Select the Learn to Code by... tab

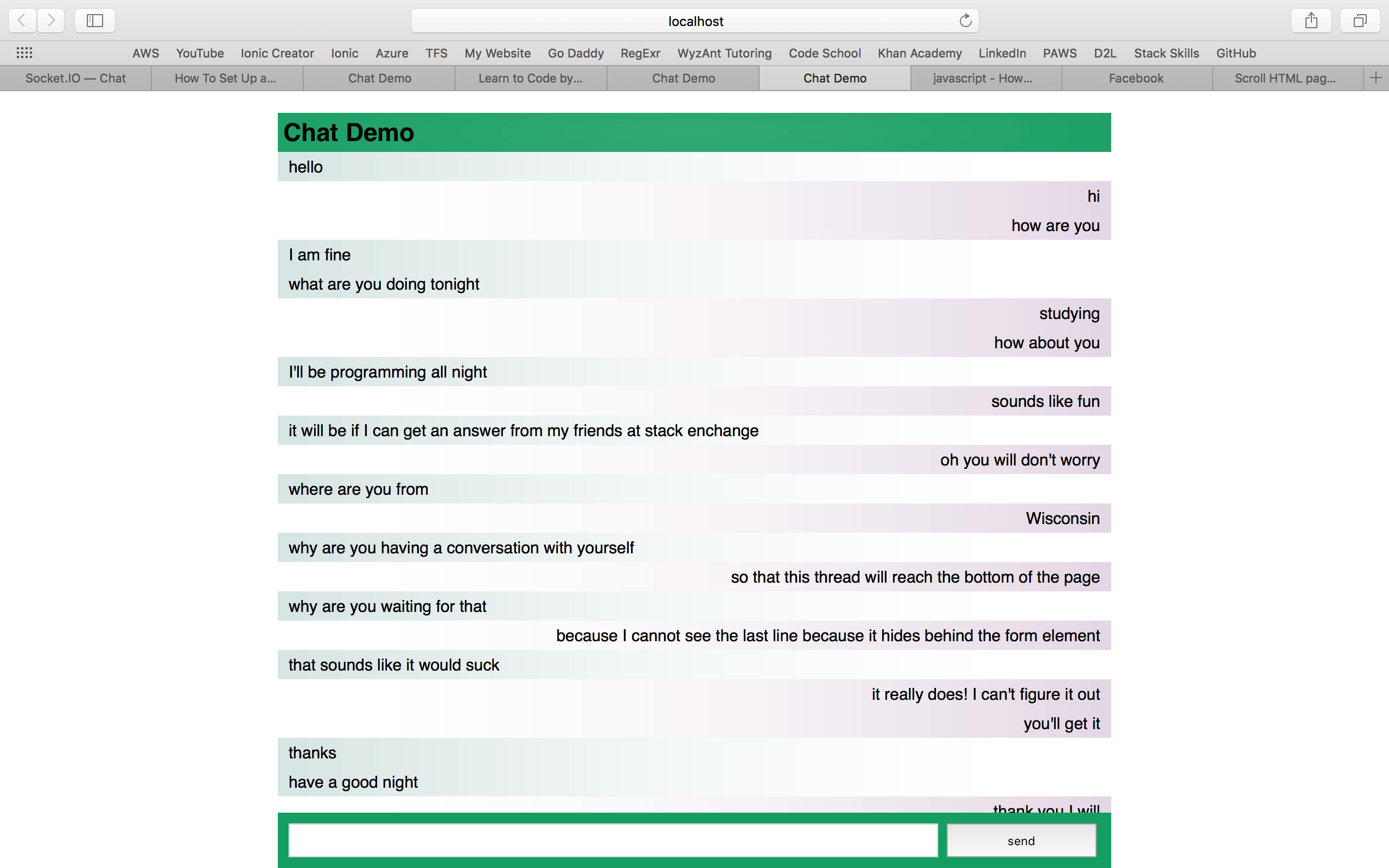click(530, 78)
